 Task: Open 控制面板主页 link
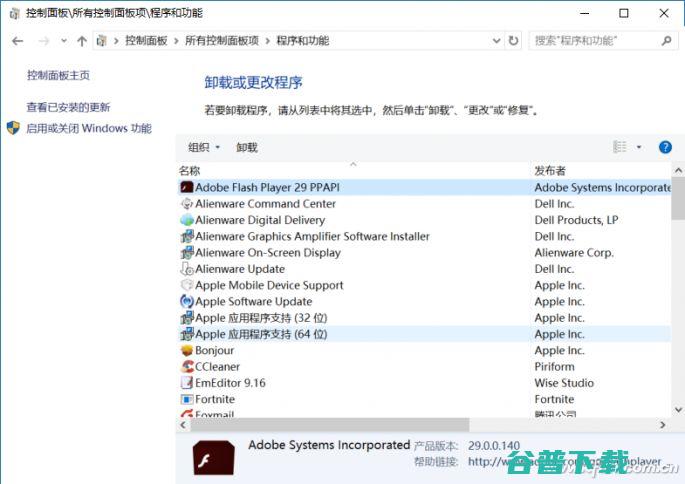coord(58,76)
